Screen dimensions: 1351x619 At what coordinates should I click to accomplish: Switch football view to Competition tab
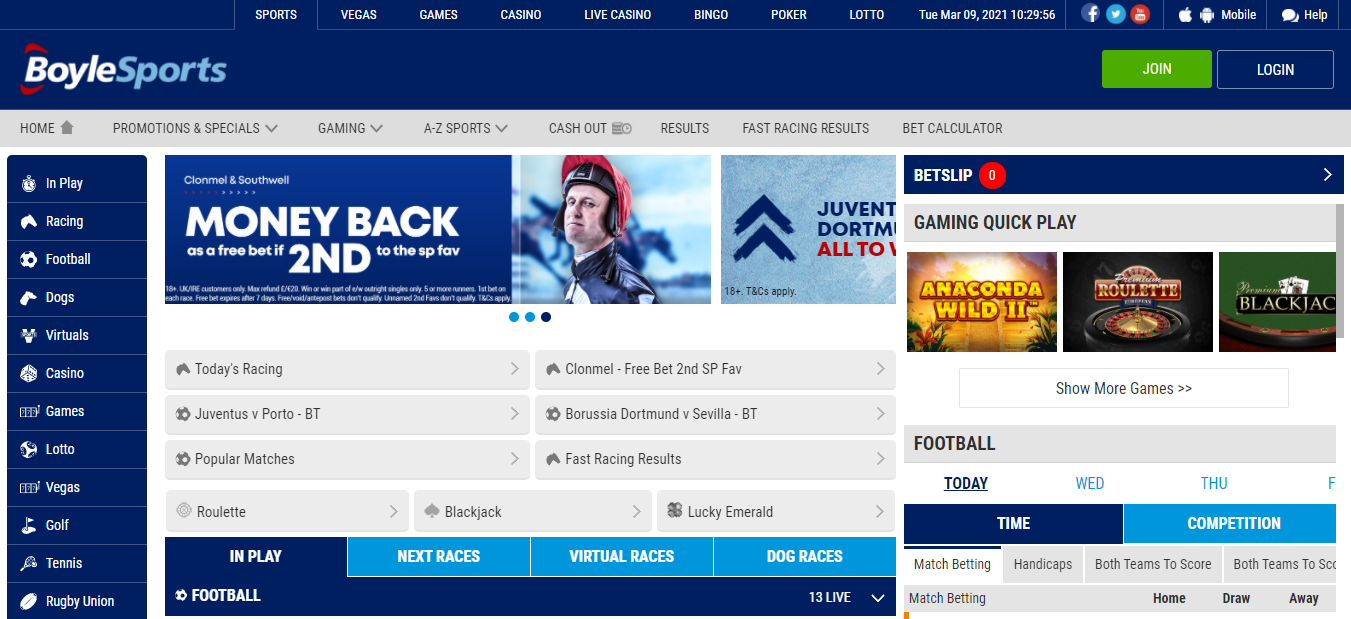[1230, 524]
